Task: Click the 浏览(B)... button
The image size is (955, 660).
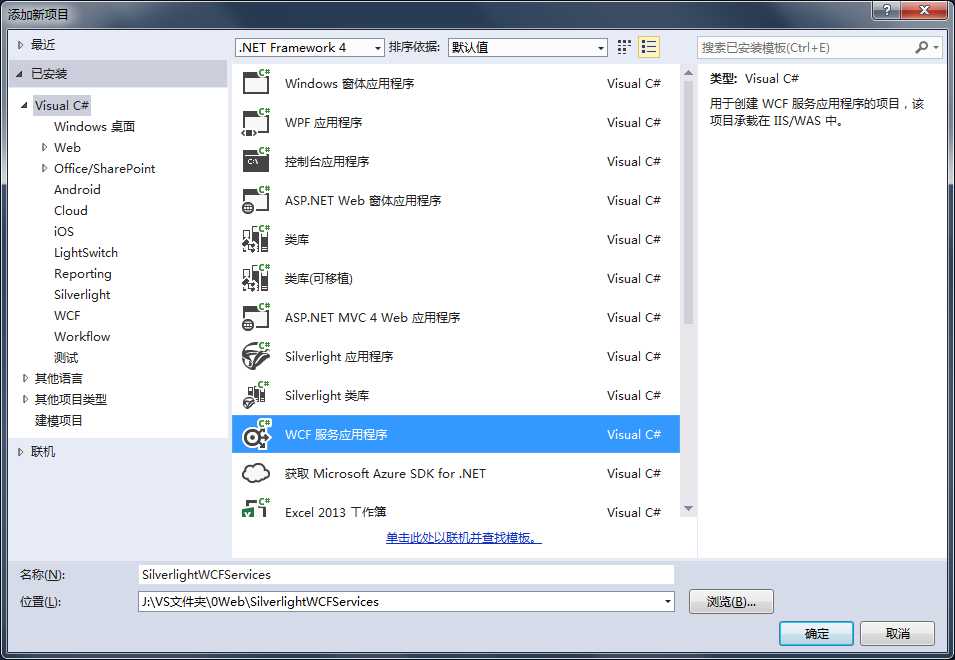Action: pos(731,602)
